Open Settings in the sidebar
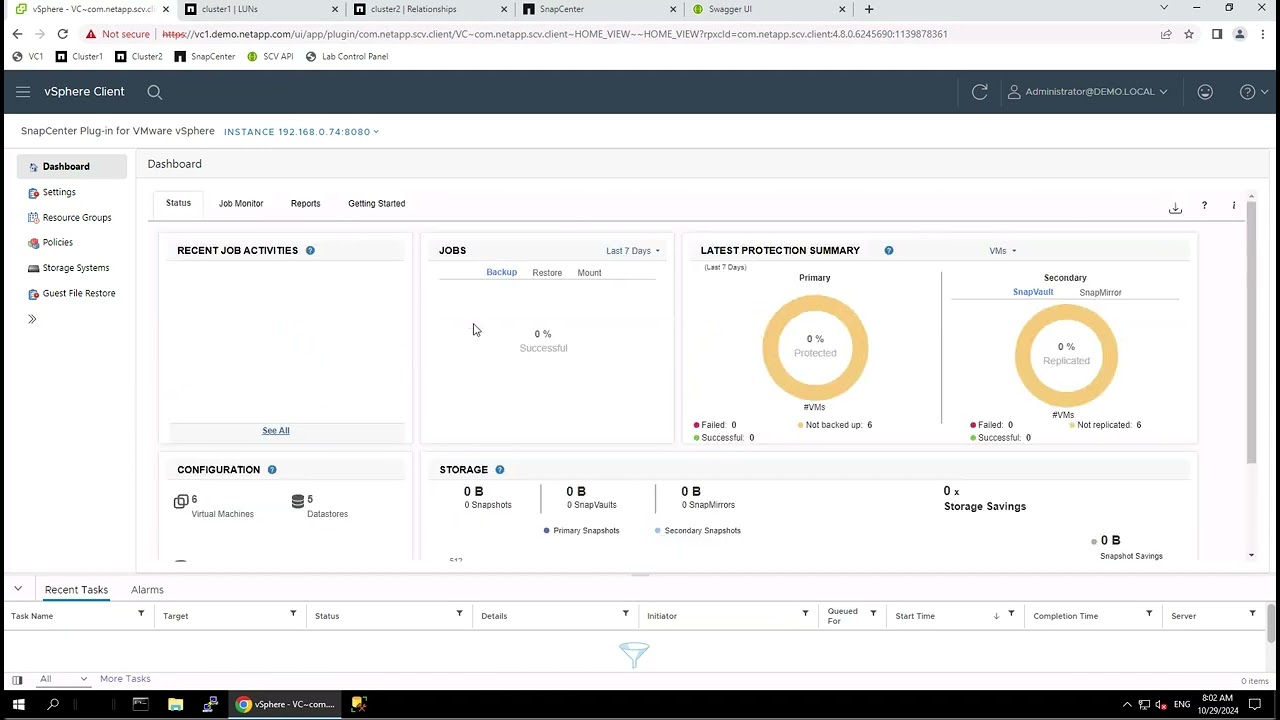 click(59, 192)
